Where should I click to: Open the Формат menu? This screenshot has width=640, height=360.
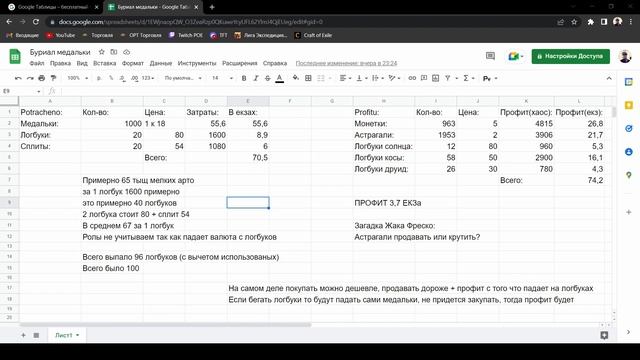[x=133, y=63]
